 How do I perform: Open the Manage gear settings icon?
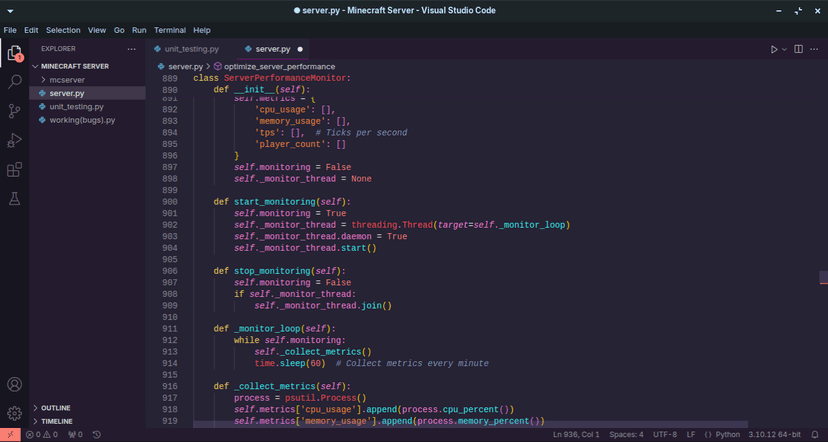14,412
